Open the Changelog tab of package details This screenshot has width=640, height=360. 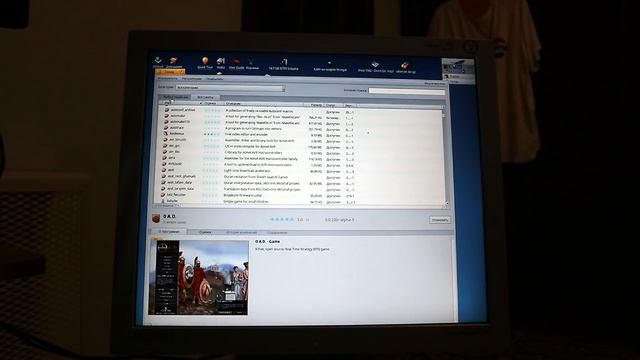coord(241,233)
